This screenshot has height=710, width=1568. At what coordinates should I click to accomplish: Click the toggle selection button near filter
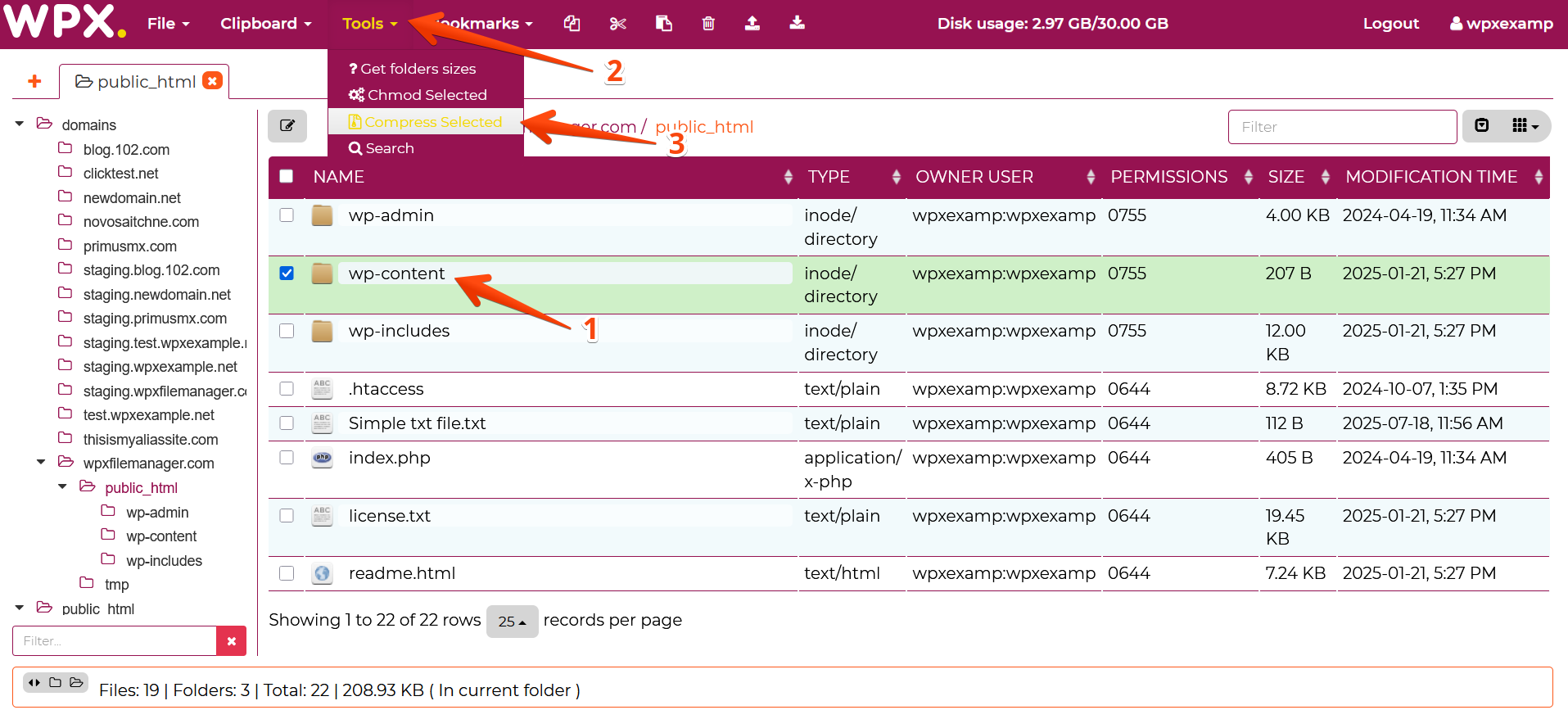(1482, 126)
